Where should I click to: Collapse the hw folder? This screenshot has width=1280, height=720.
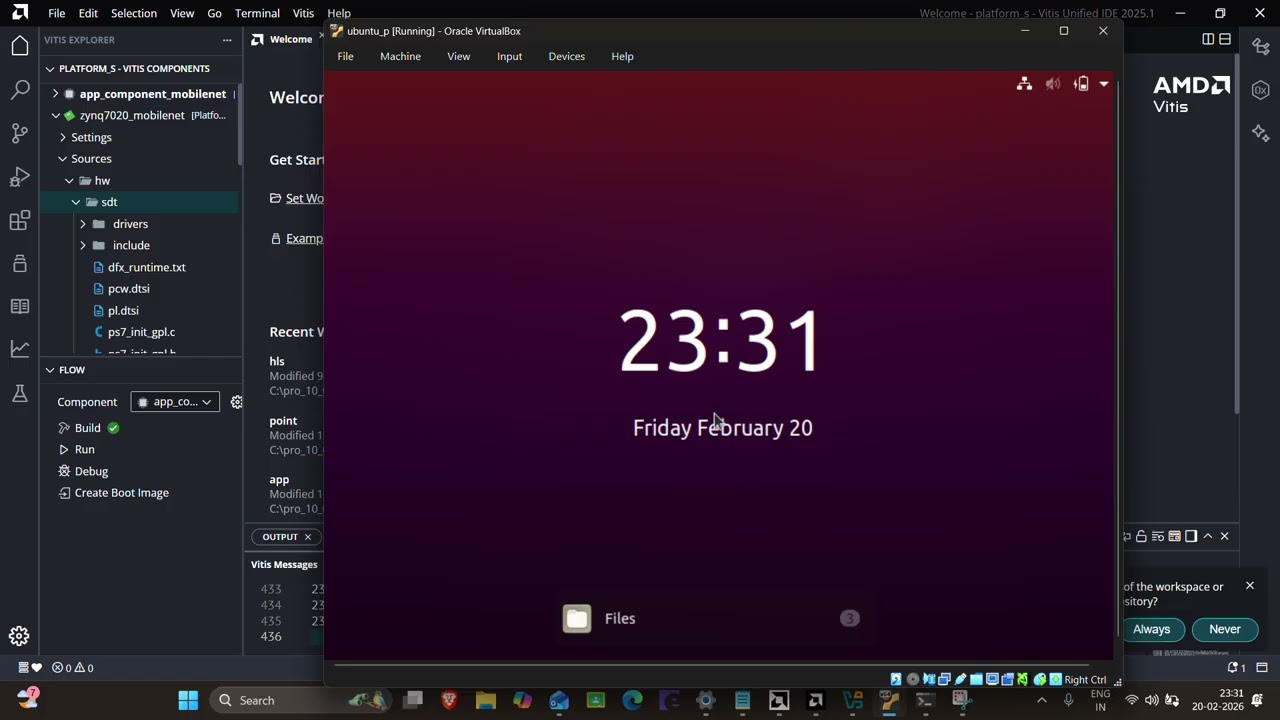[x=69, y=181]
